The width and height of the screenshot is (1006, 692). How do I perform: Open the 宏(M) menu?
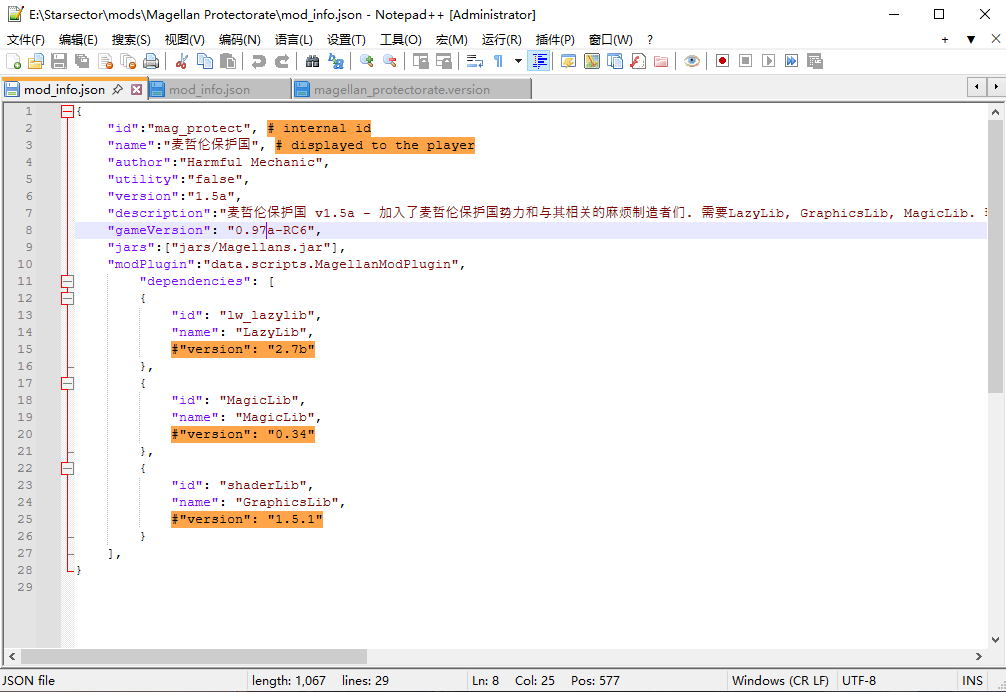tap(452, 40)
